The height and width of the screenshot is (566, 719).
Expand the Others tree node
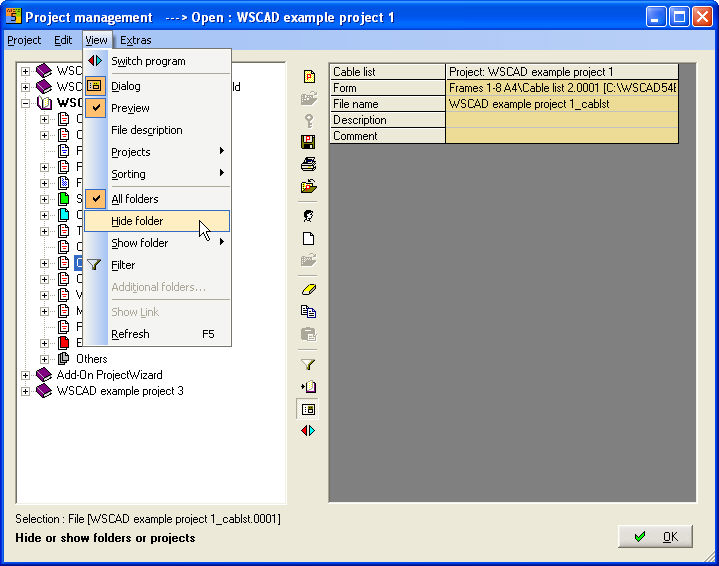(x=44, y=359)
